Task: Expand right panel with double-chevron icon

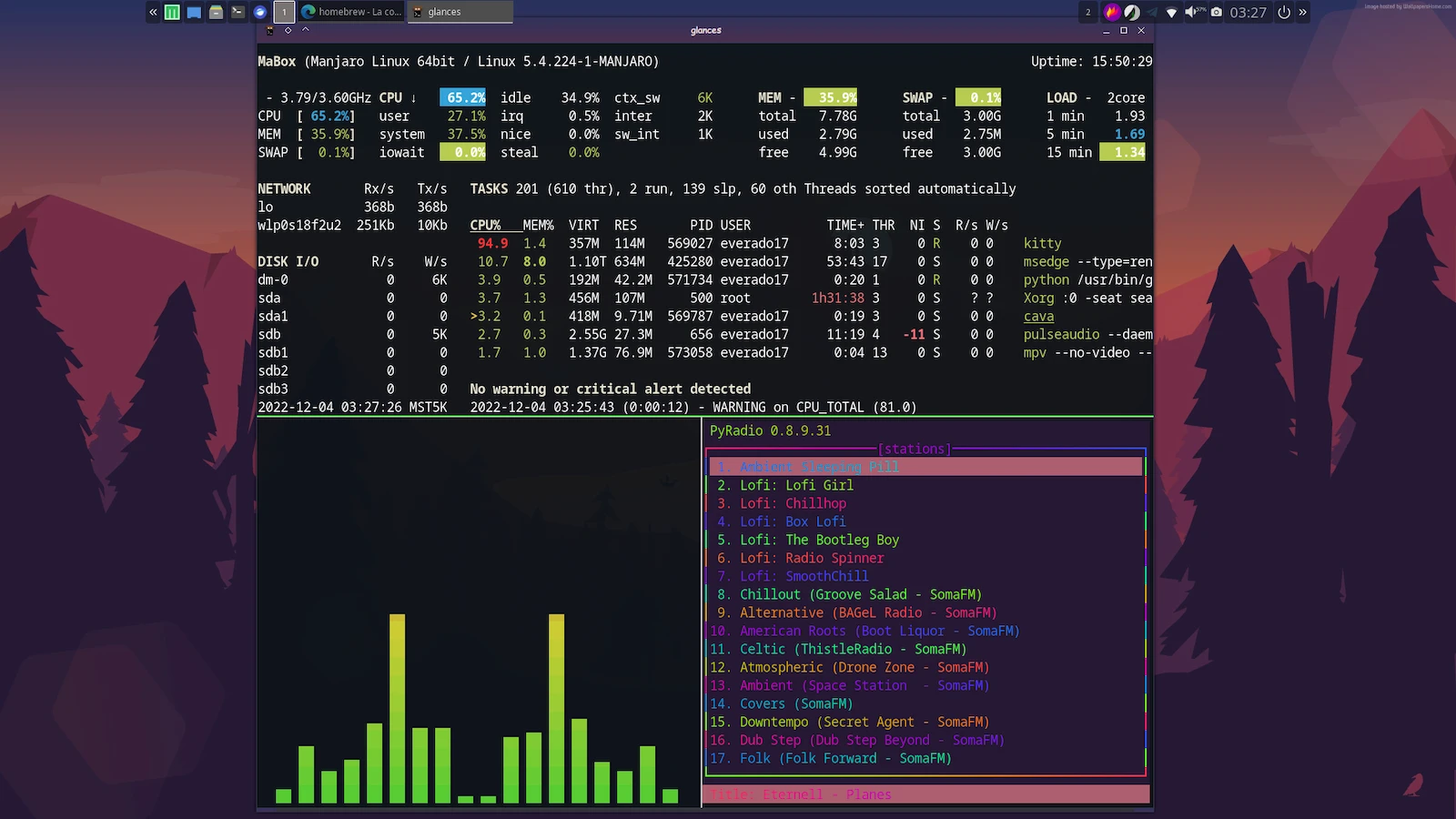Action: pos(1302,12)
